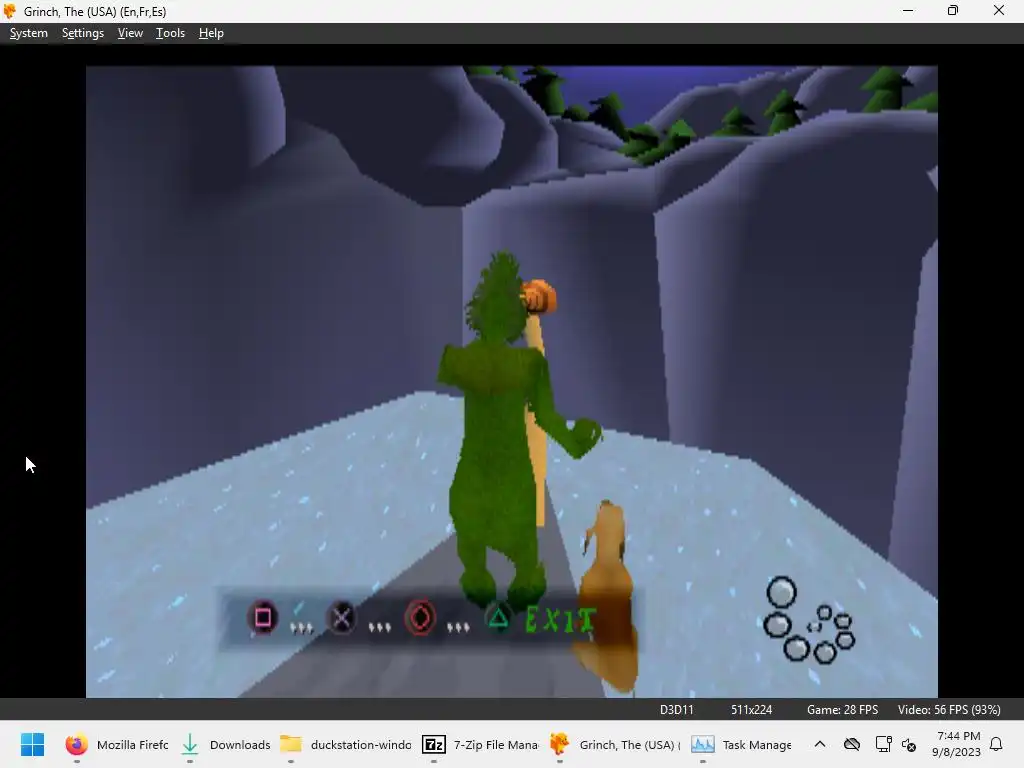The width and height of the screenshot is (1024, 768).
Task: Open the Settings menu
Action: pos(83,33)
